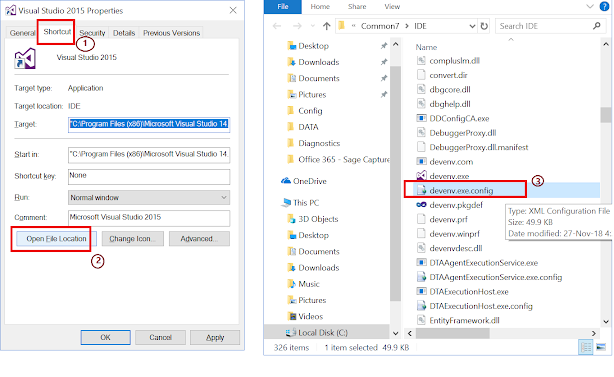
Task: Open the Share ribbon tab
Action: click(x=357, y=7)
